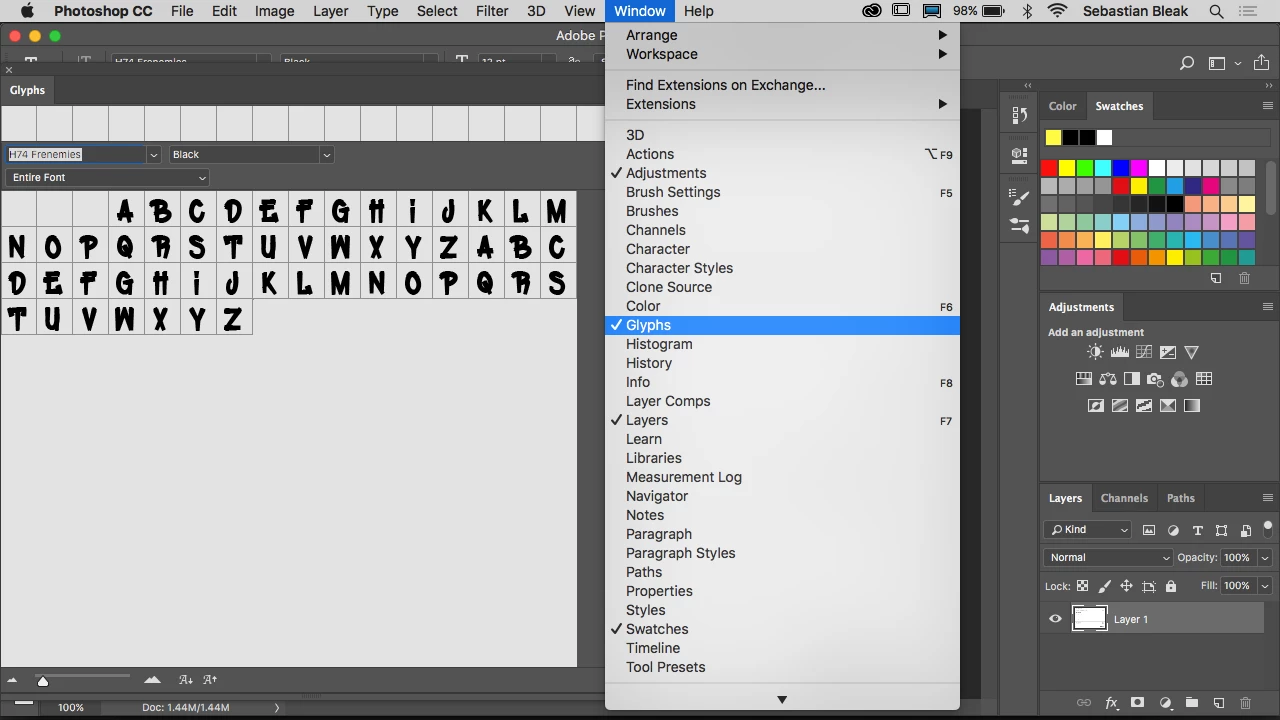Viewport: 1280px width, 720px height.
Task: Filter layers for type layers
Action: (x=1197, y=530)
